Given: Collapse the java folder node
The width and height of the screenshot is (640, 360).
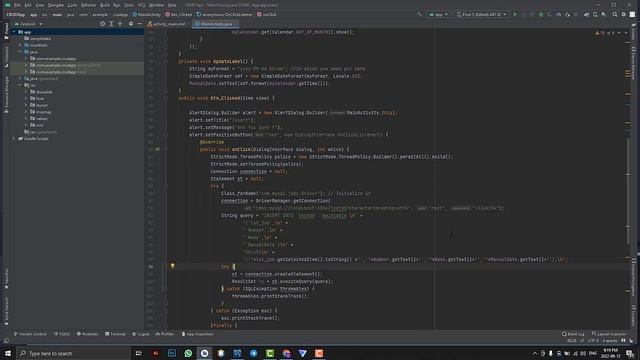Looking at the screenshot, I should coord(20,52).
